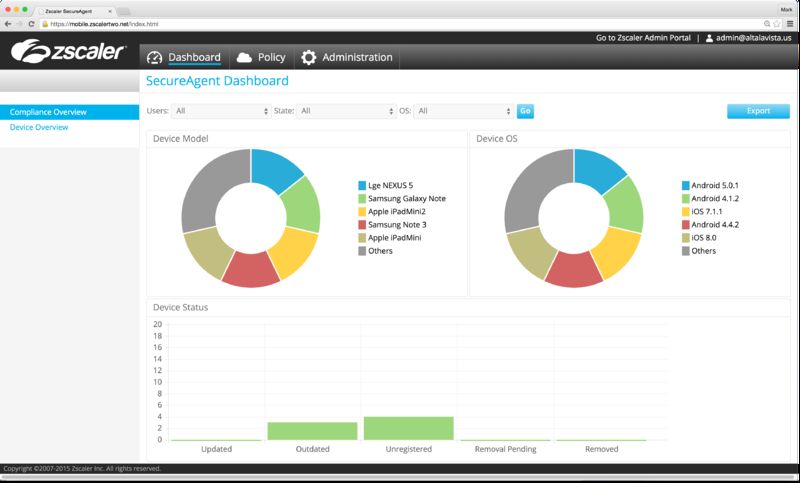Toggle Lge NEXUS 5 legend swatch
Image resolution: width=800 pixels, height=483 pixels.
(362, 186)
